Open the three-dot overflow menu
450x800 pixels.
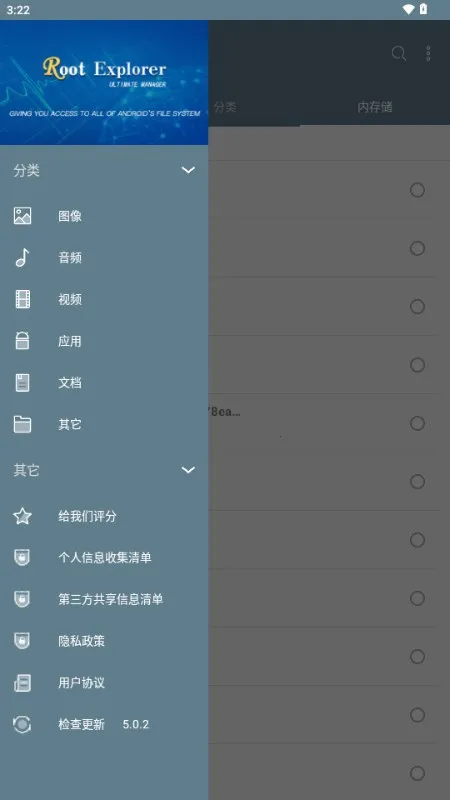[x=428, y=53]
